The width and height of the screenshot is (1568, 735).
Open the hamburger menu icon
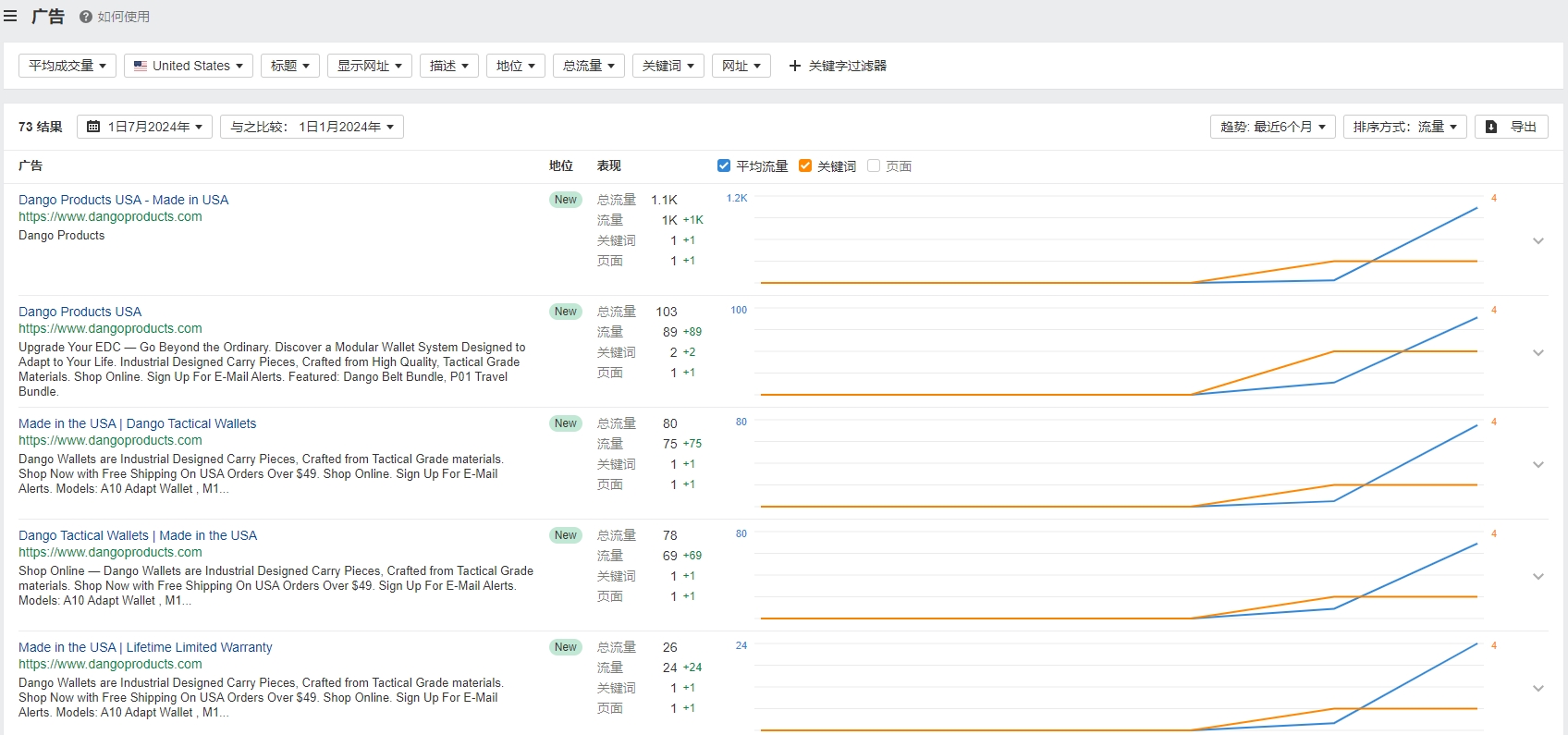click(x=10, y=16)
